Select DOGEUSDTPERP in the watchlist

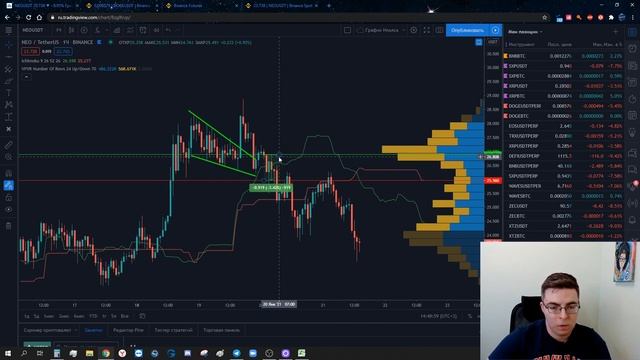pos(564,106)
